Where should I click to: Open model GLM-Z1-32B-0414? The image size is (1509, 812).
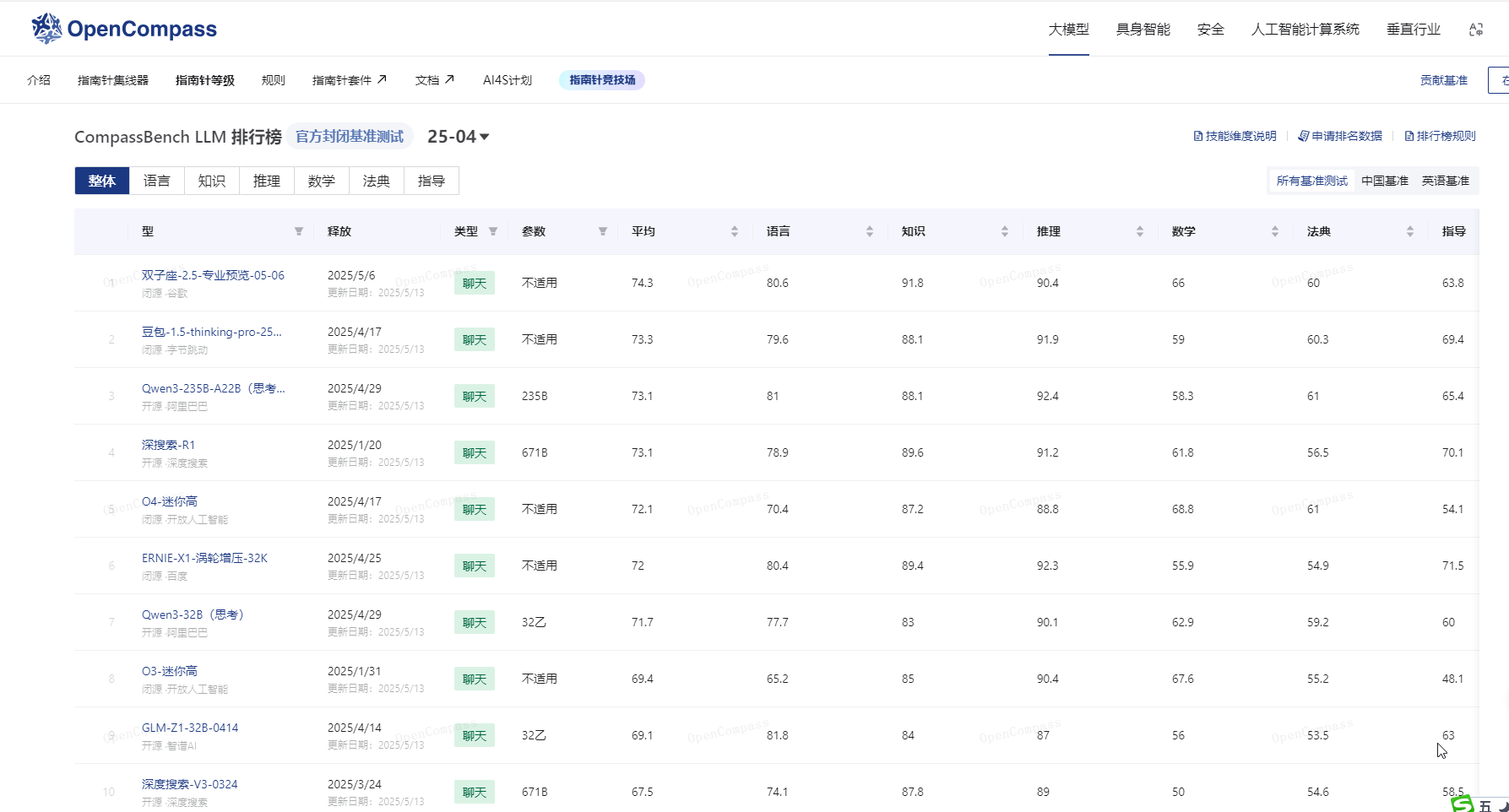pos(190,728)
